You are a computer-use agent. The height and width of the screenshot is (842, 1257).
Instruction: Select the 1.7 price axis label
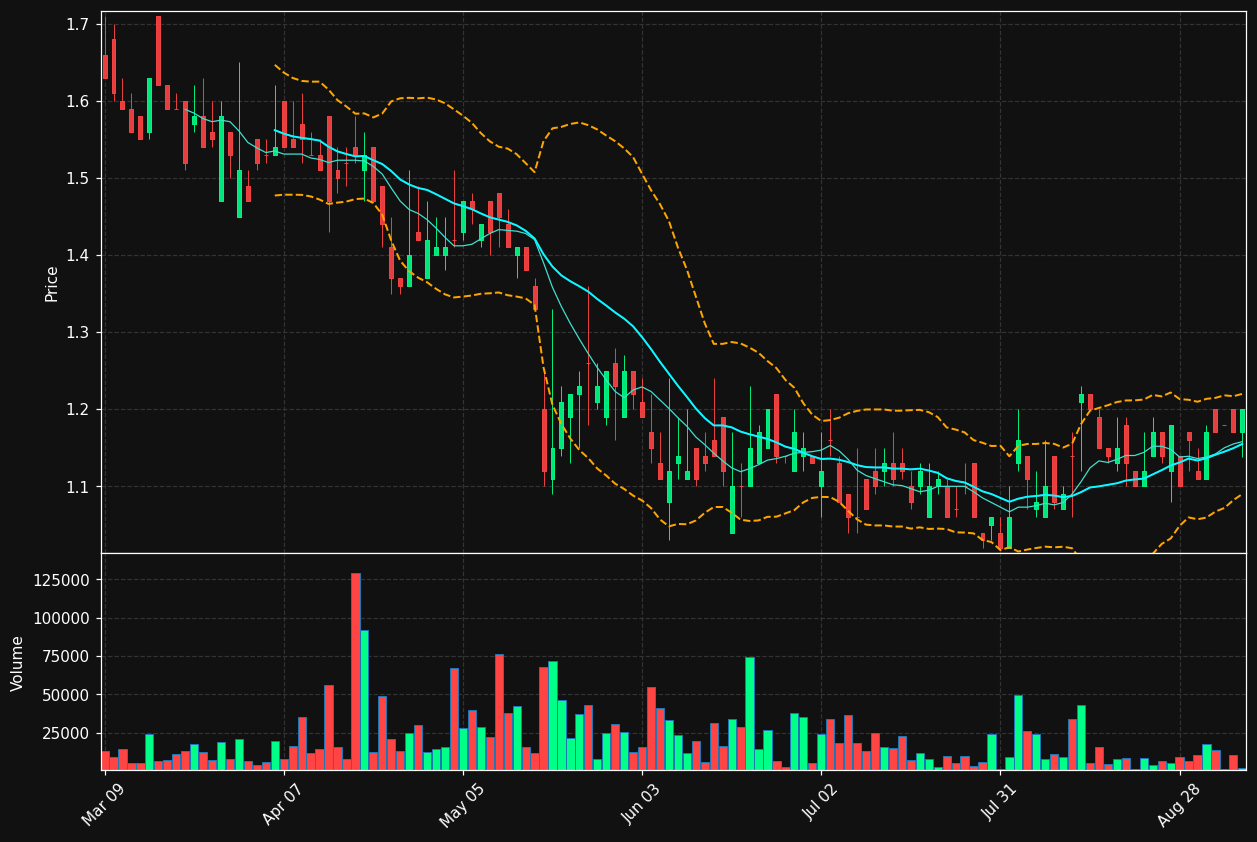(78, 24)
